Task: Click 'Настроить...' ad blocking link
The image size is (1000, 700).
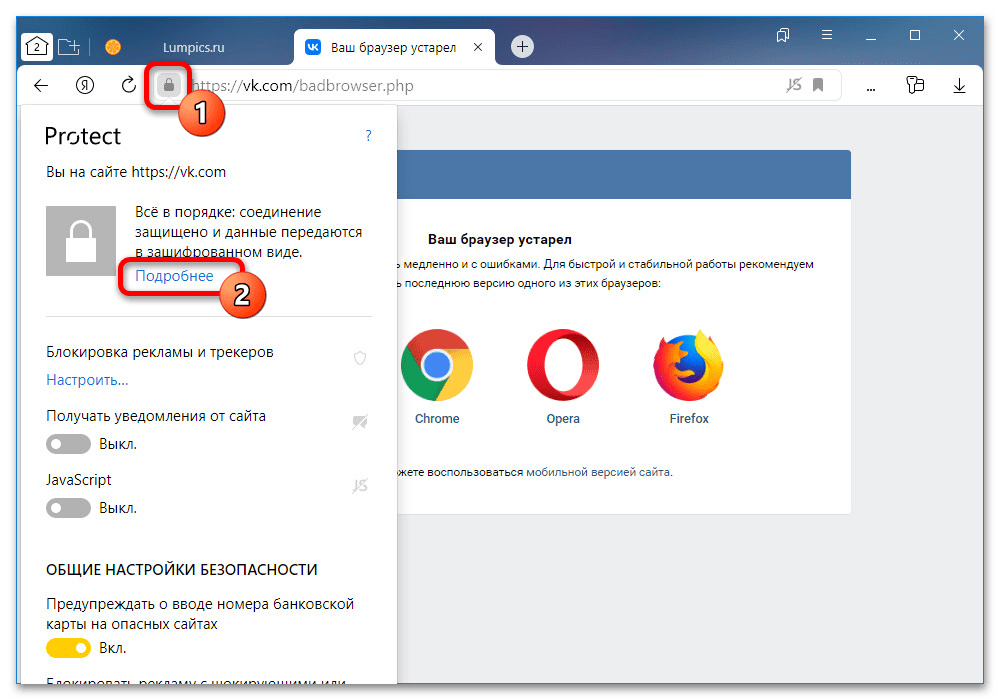Action: [87, 380]
